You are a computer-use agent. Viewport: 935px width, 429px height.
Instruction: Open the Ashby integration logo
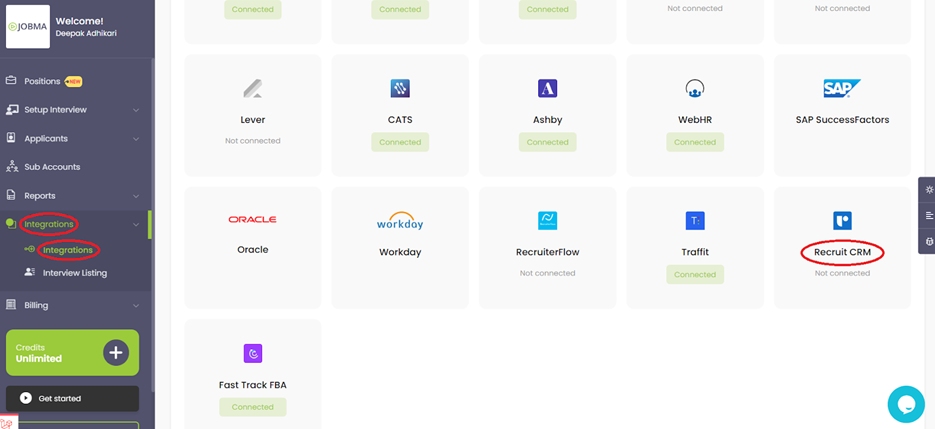[547, 88]
